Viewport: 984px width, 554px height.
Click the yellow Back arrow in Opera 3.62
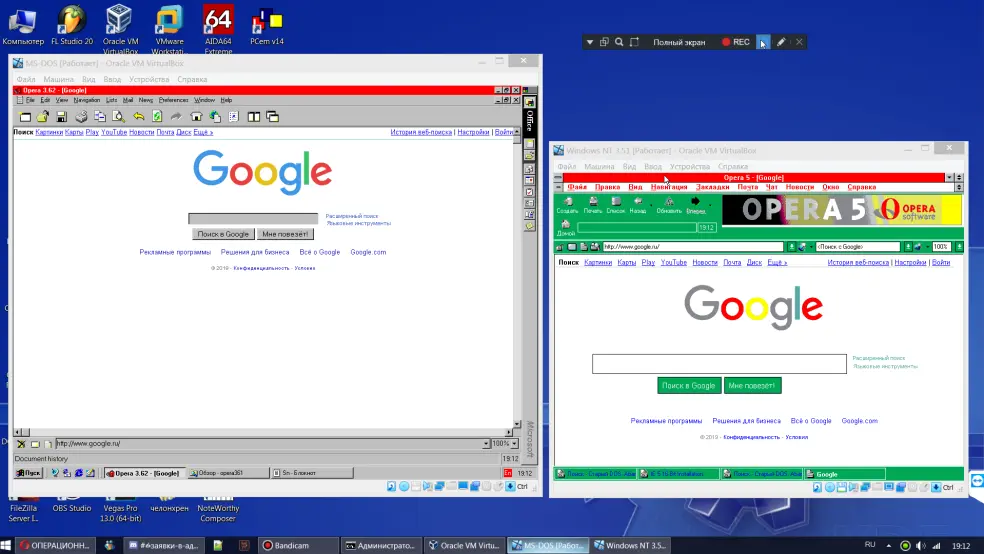point(138,117)
